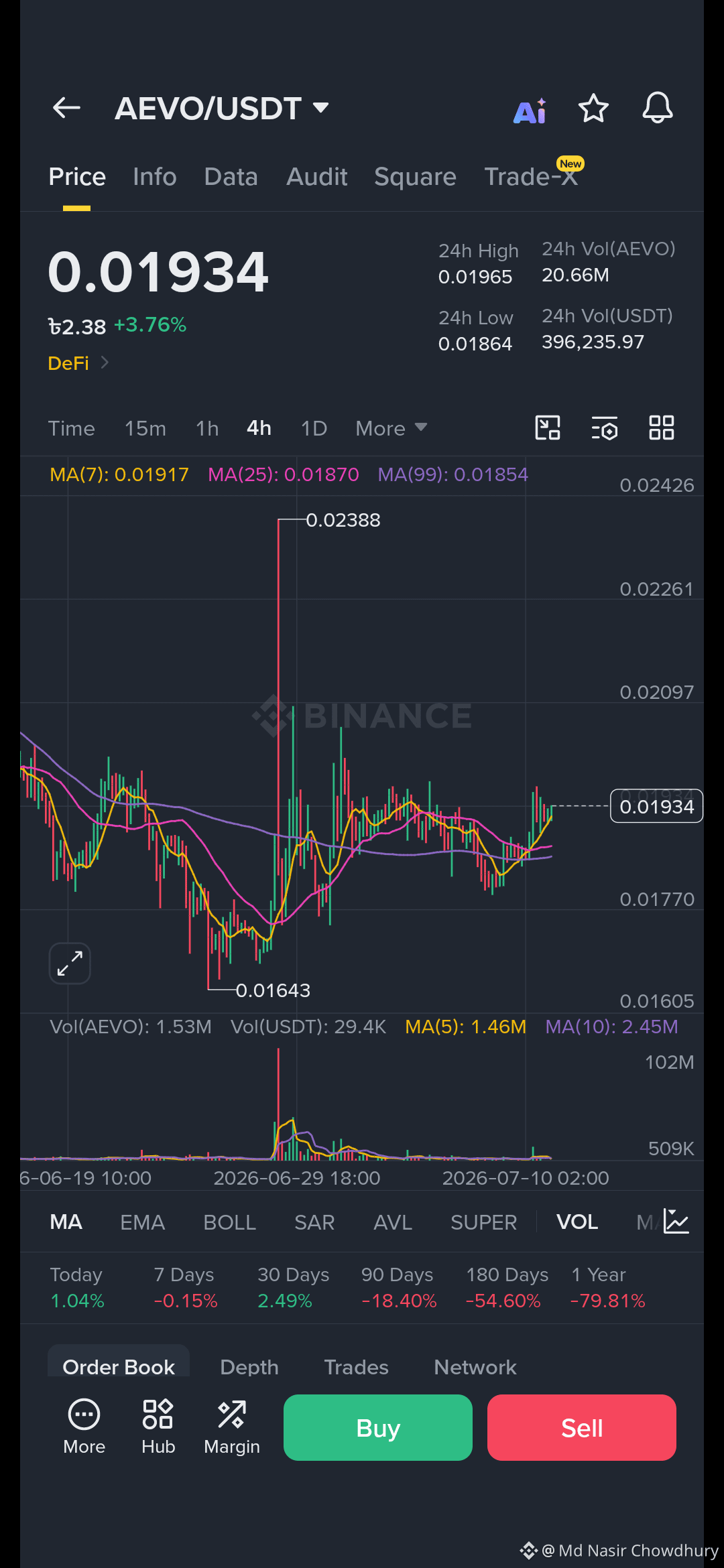
Task: Open price alert bell icon
Action: tap(658, 107)
